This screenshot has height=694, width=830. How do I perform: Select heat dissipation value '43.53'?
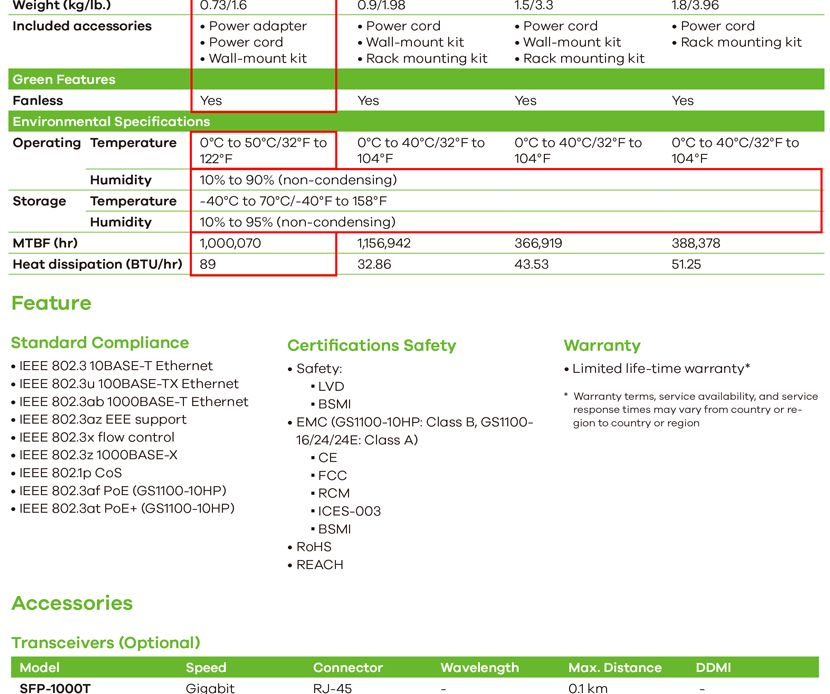coord(531,264)
